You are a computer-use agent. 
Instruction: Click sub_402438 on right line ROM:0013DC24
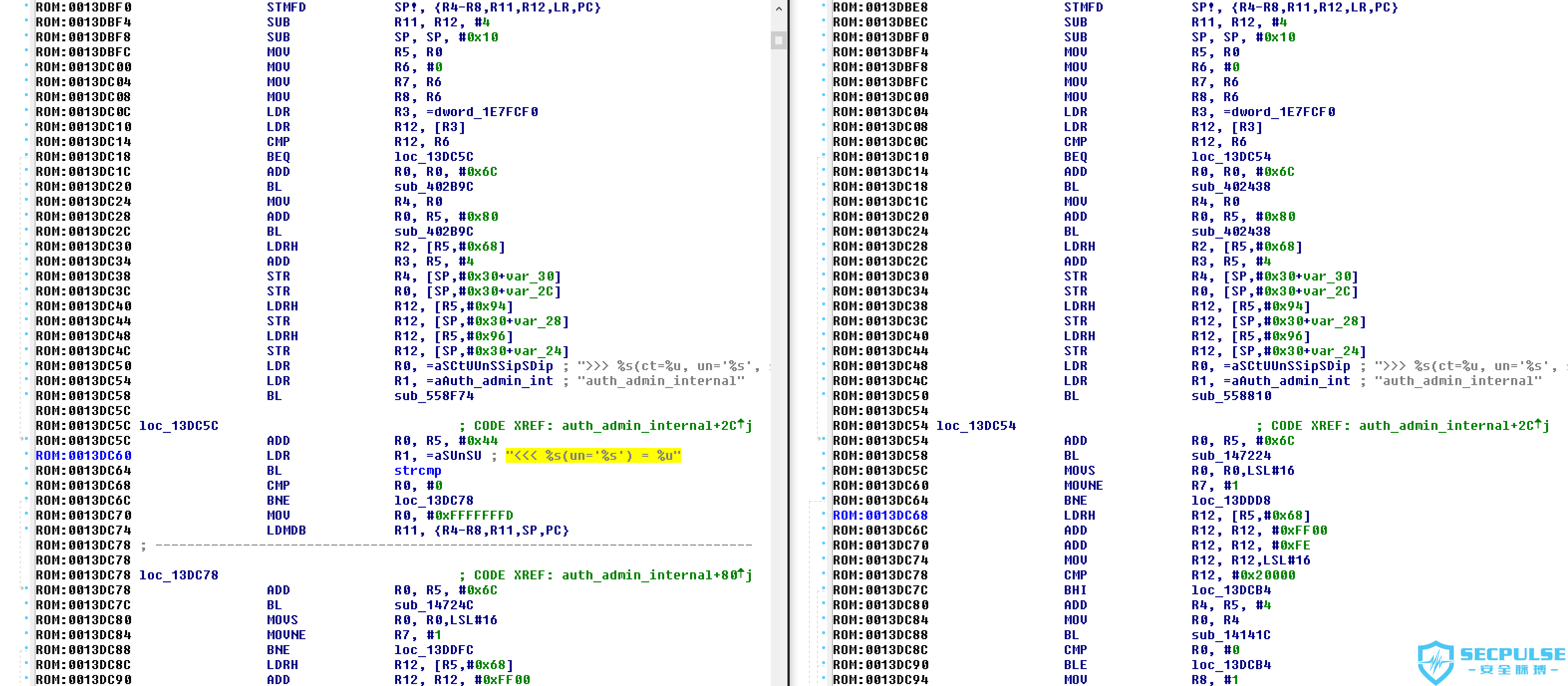[1231, 231]
